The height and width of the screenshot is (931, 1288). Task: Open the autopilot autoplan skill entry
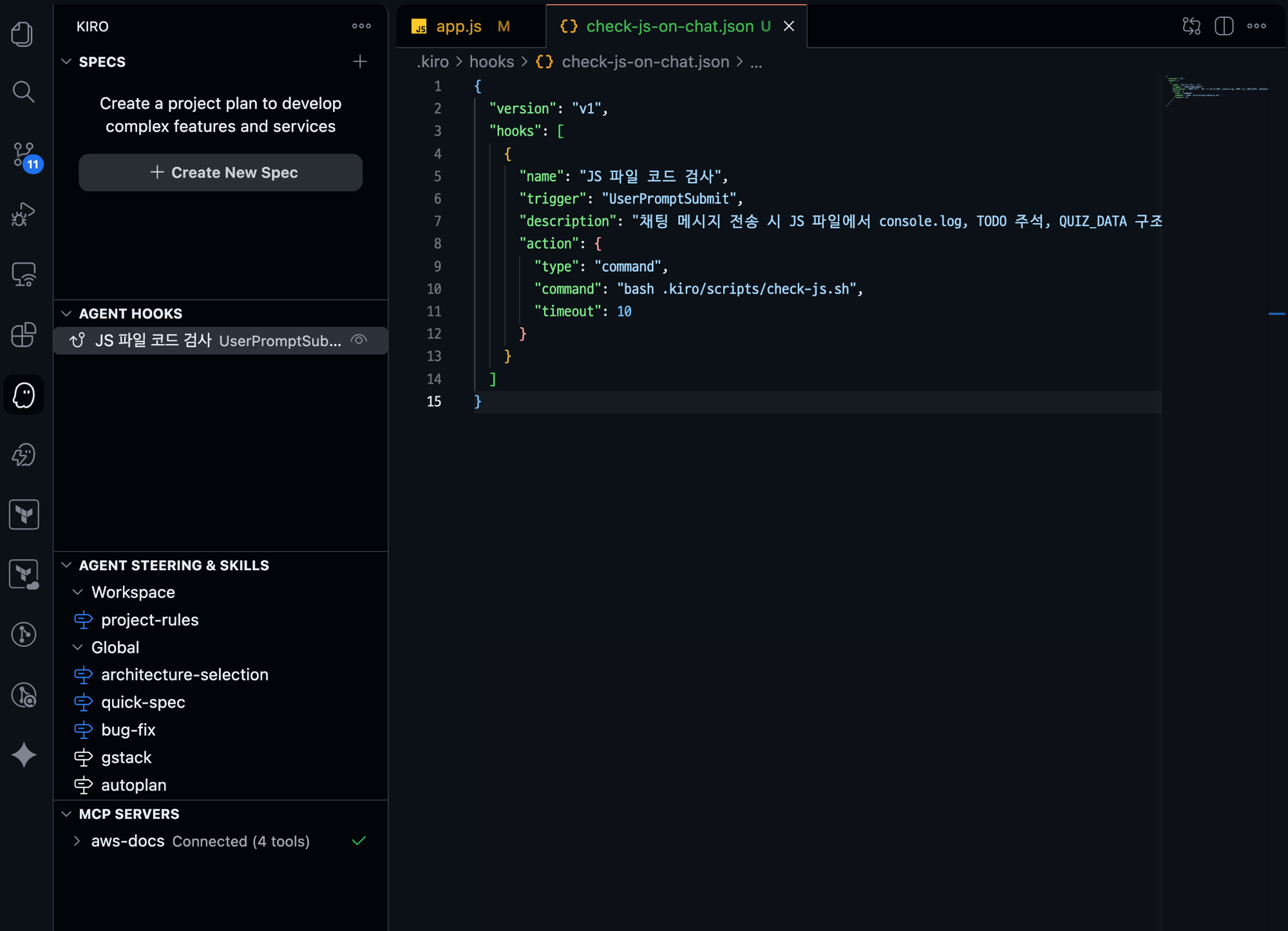(x=220, y=785)
